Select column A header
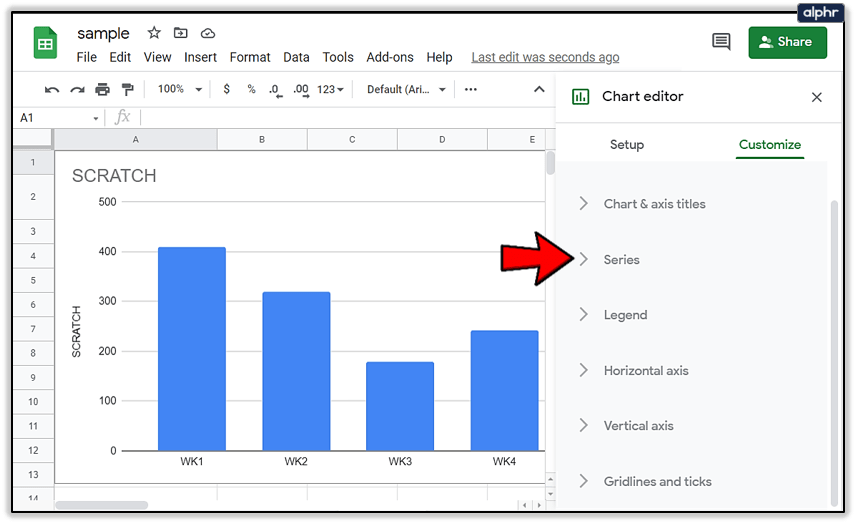This screenshot has width=856, height=524. point(135,140)
